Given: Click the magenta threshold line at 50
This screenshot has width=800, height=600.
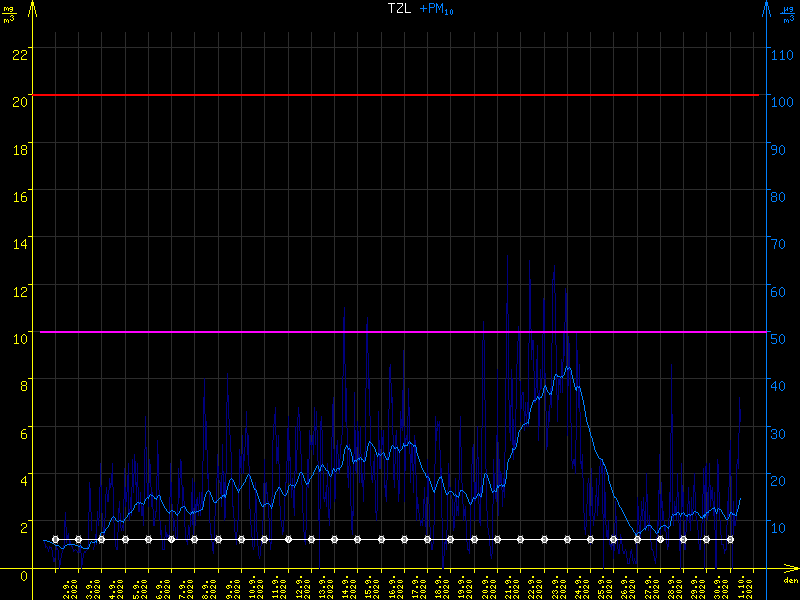Looking at the screenshot, I should 400,331.
